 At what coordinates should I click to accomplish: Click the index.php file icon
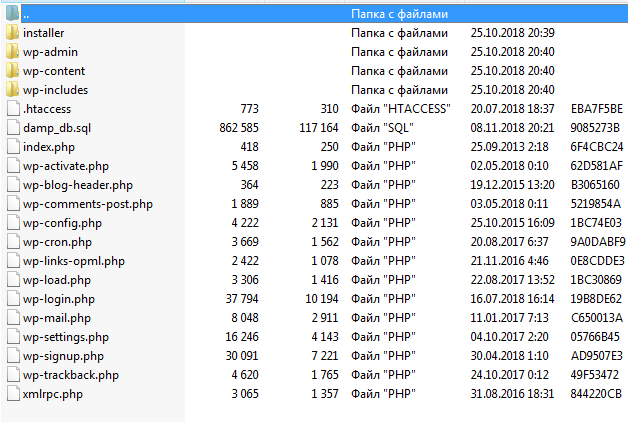point(13,147)
